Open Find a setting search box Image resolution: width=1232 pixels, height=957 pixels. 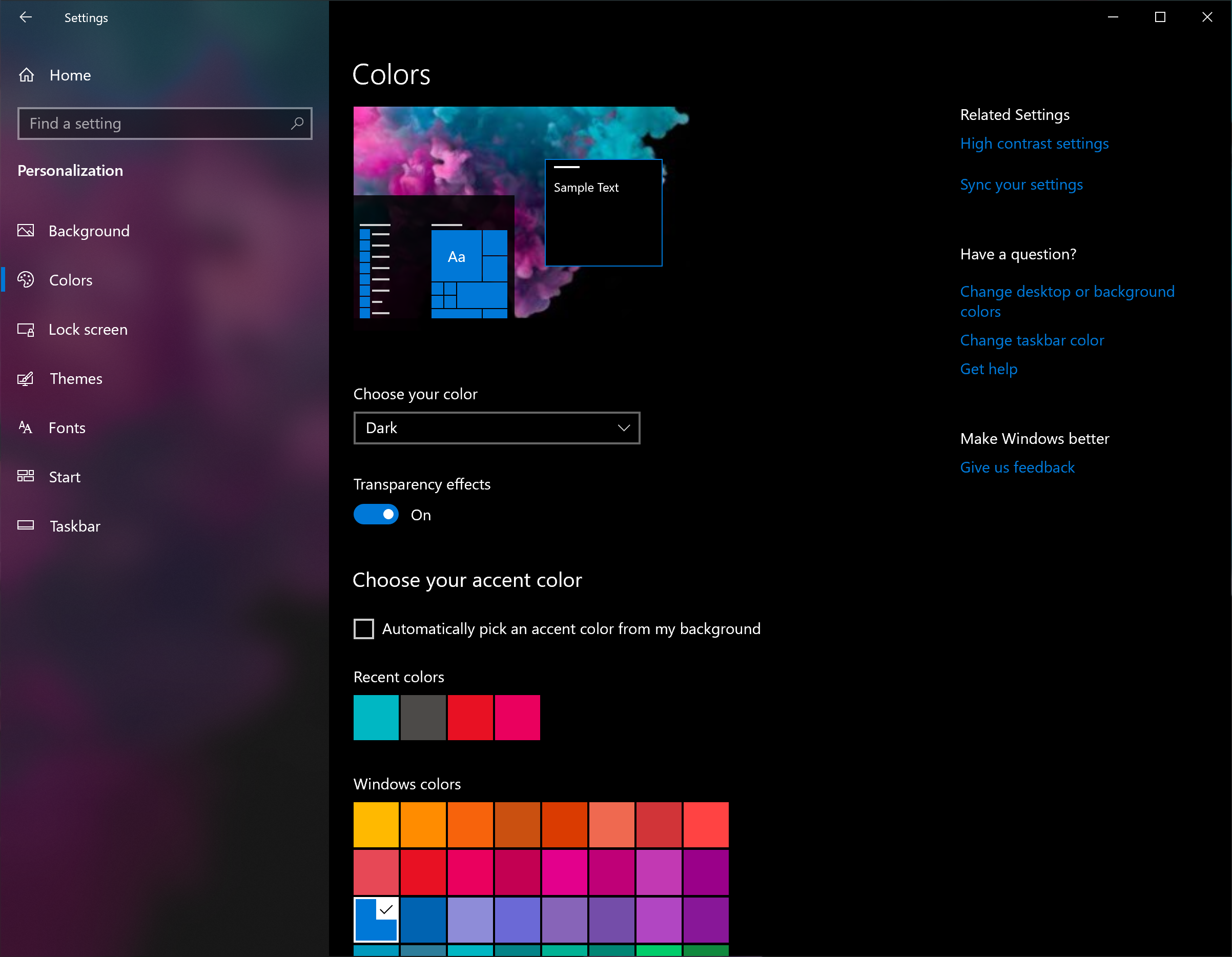164,123
